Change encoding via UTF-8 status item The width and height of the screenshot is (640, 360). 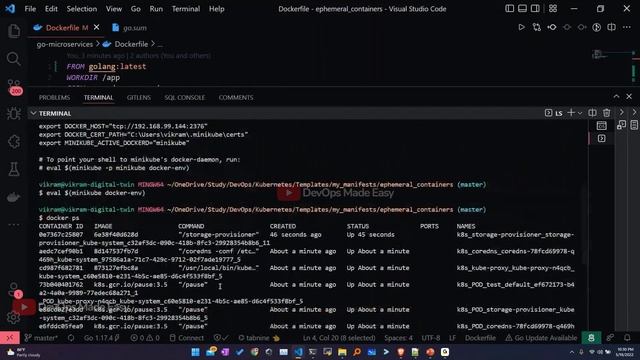tap(431, 338)
